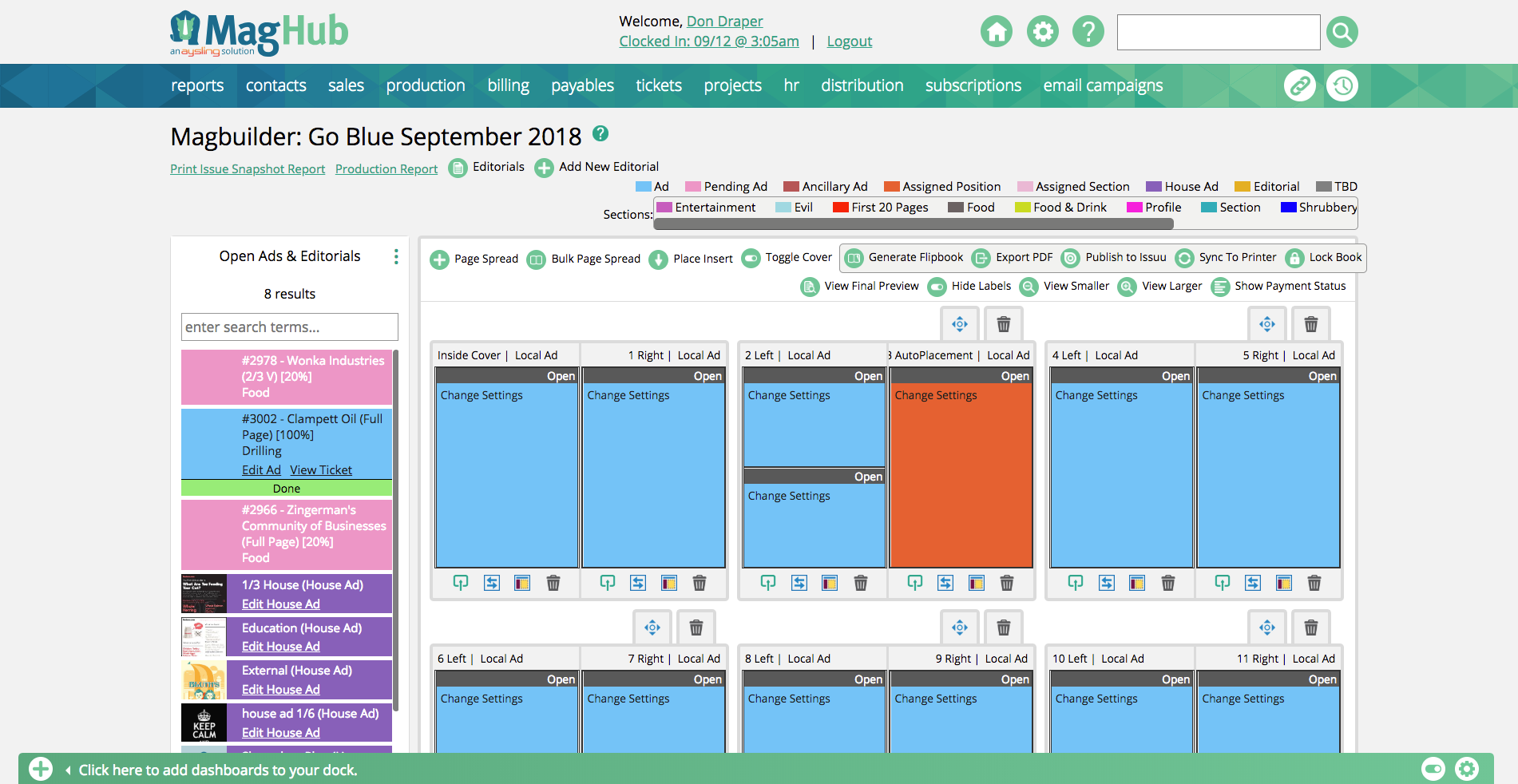Go to the home dashboard icon
The height and width of the screenshot is (784, 1518).
pyautogui.click(x=996, y=32)
